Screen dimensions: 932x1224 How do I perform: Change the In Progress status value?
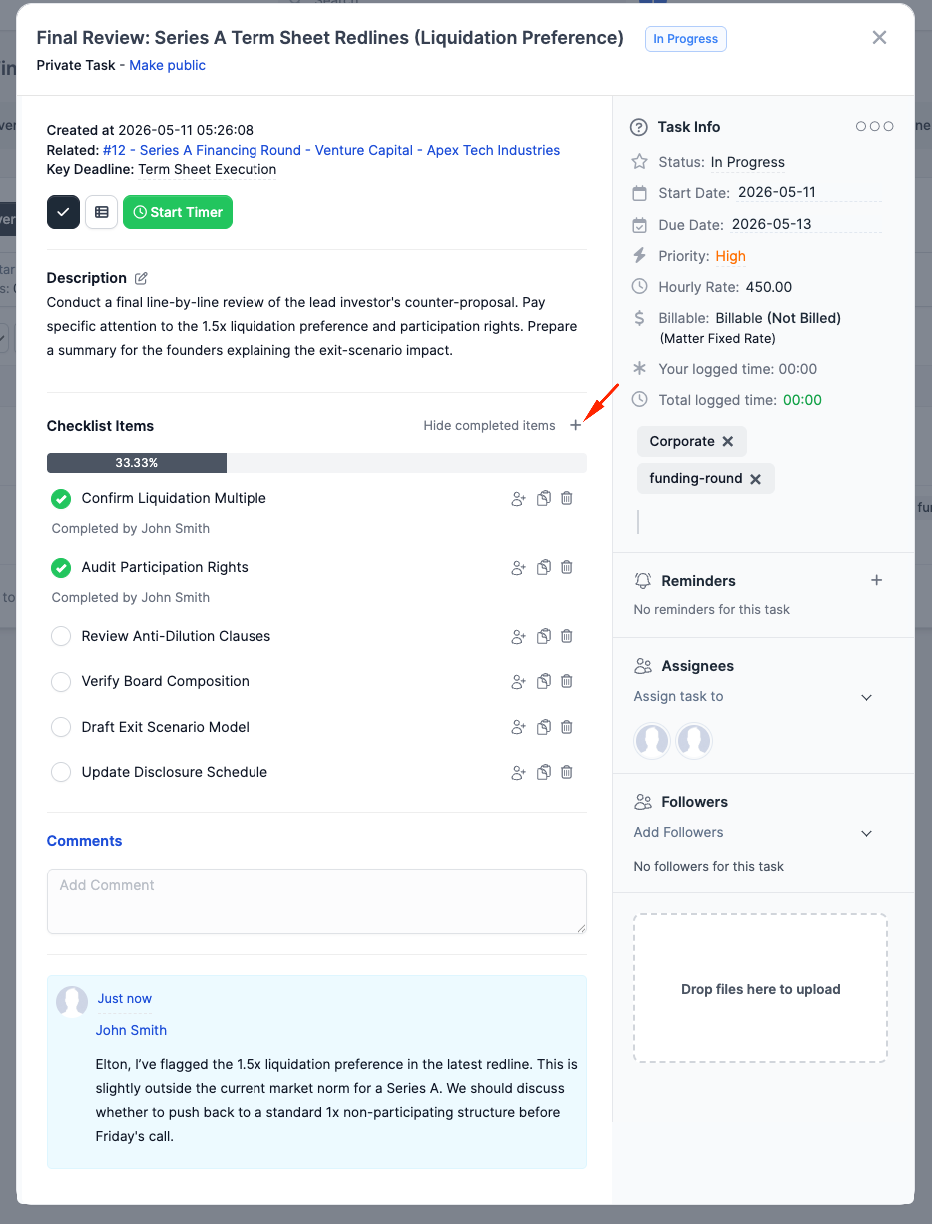click(747, 162)
